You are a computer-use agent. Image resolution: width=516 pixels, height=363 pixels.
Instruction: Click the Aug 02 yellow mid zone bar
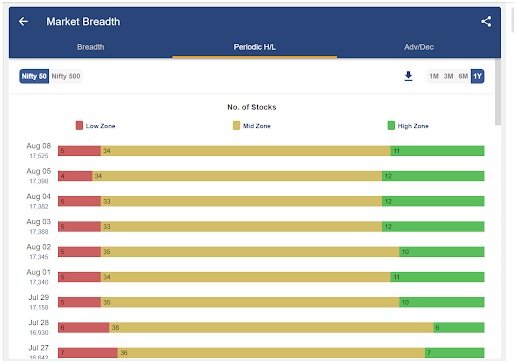[250, 252]
